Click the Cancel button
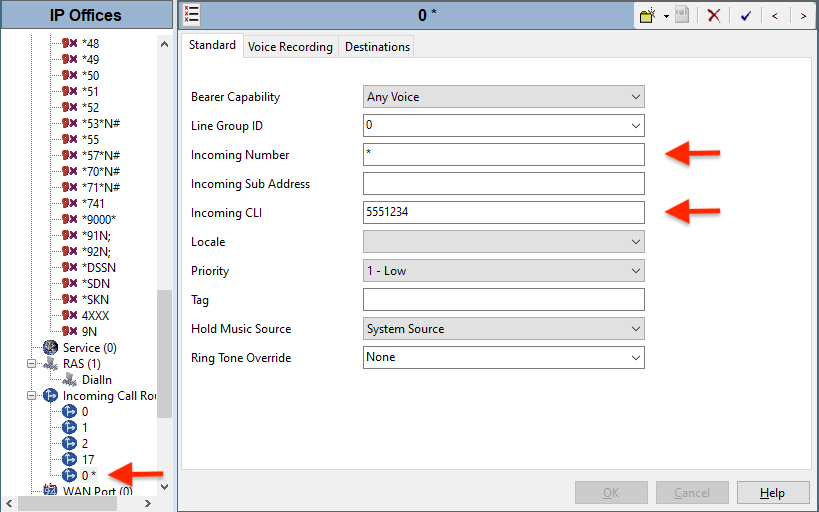819x512 pixels. click(692, 493)
